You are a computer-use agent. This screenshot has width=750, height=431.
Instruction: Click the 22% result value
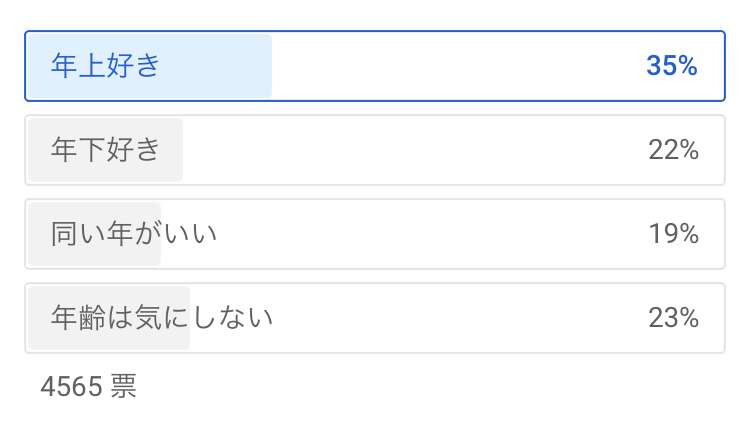673,150
